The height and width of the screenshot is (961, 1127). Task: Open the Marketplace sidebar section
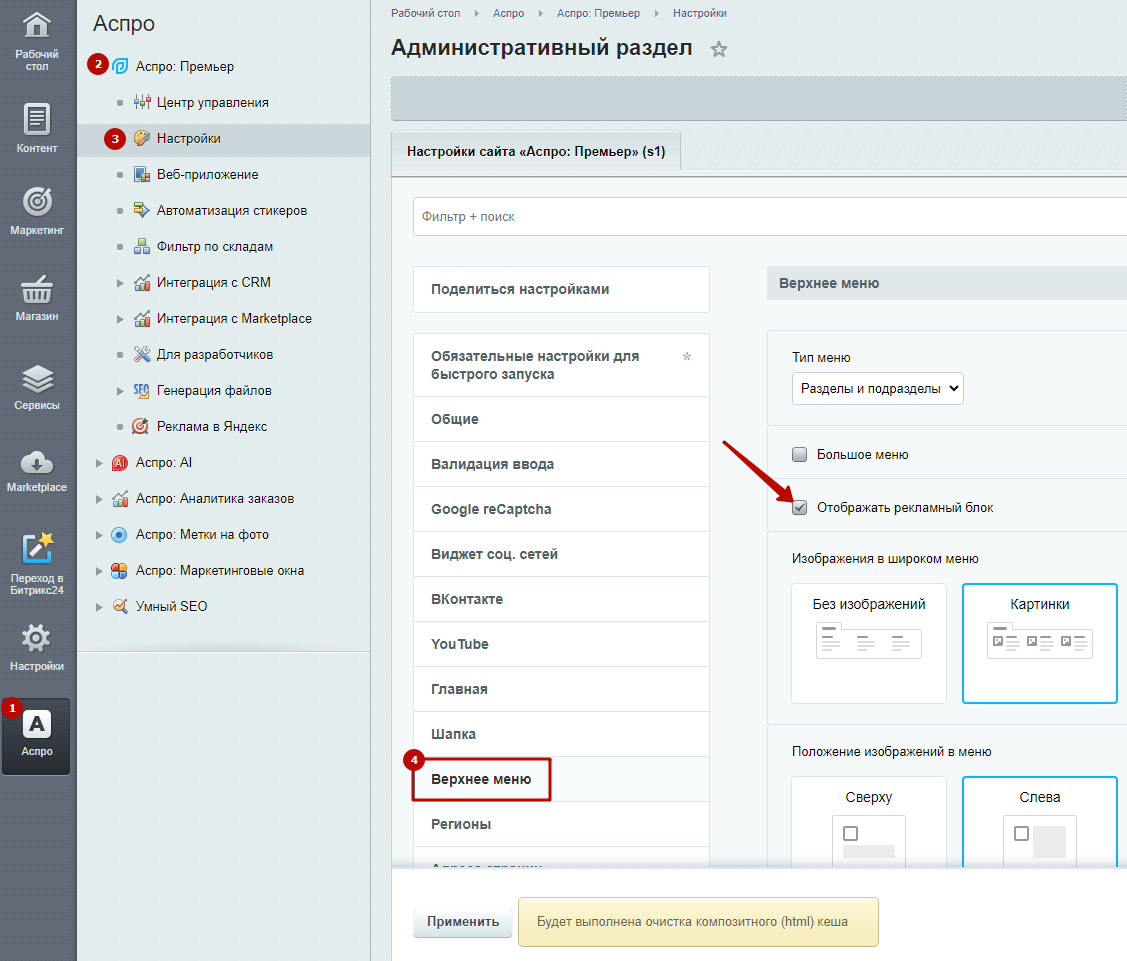click(x=37, y=470)
